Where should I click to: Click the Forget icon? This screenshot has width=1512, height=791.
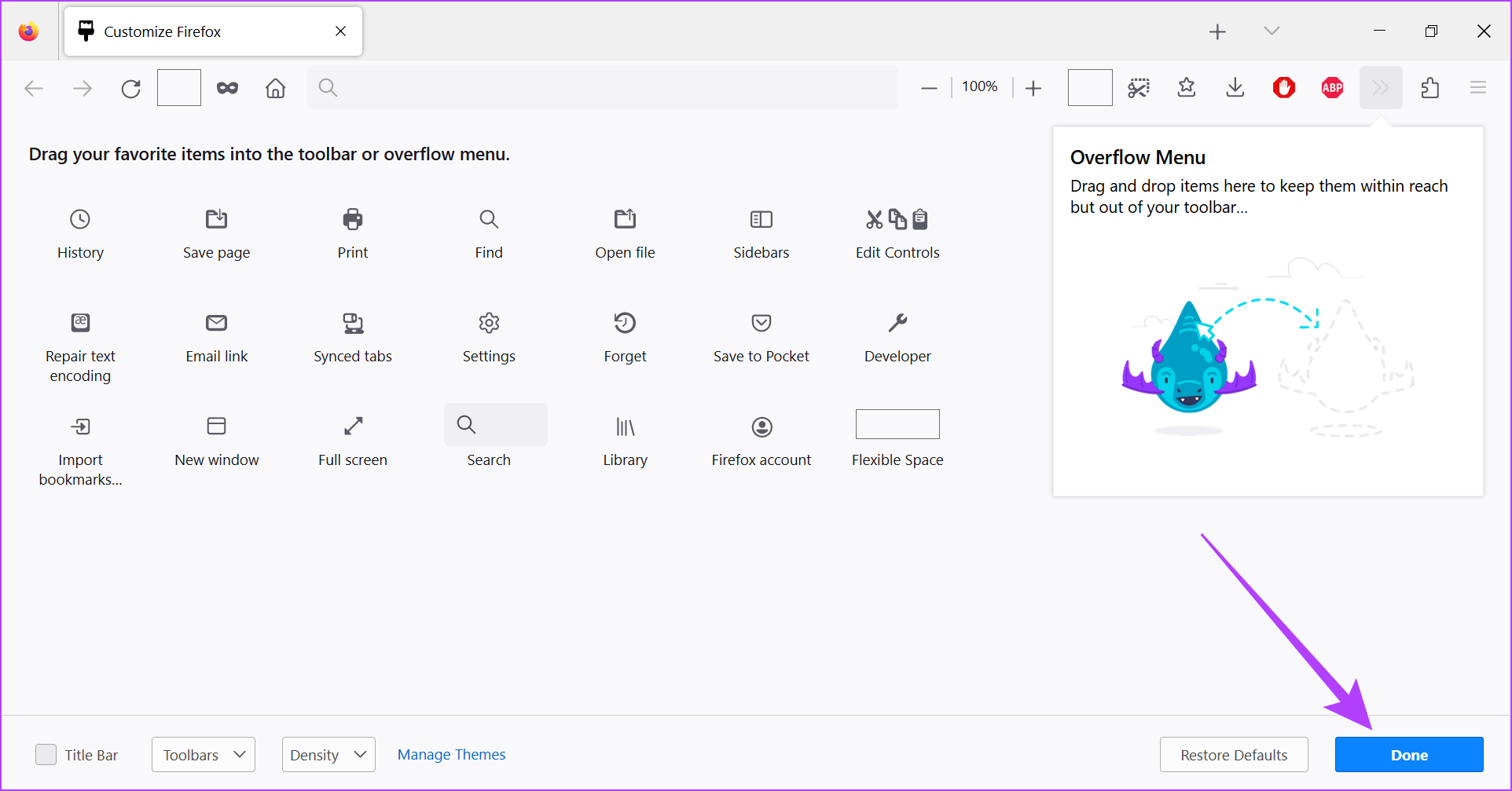coord(625,323)
